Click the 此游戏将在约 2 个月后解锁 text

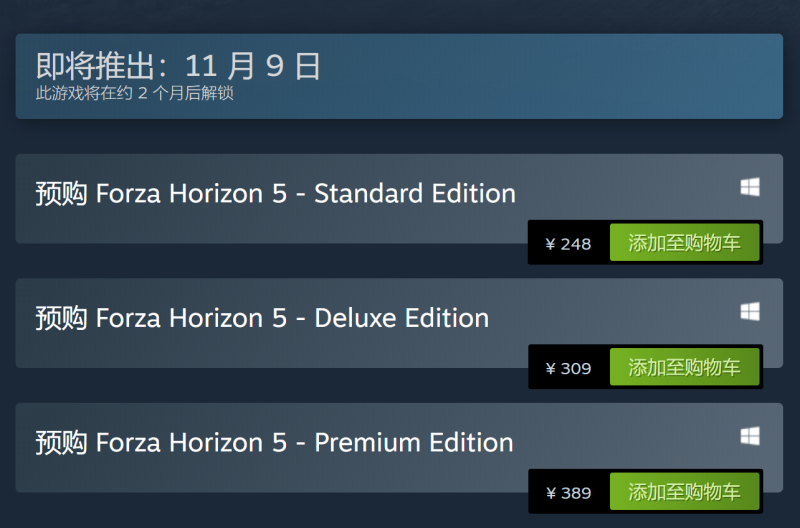tap(135, 93)
